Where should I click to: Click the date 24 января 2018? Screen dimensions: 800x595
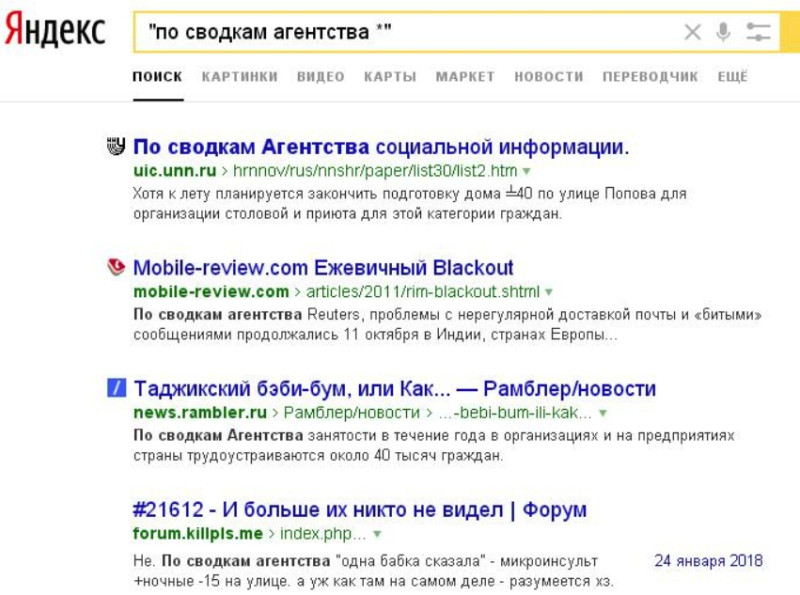click(709, 560)
